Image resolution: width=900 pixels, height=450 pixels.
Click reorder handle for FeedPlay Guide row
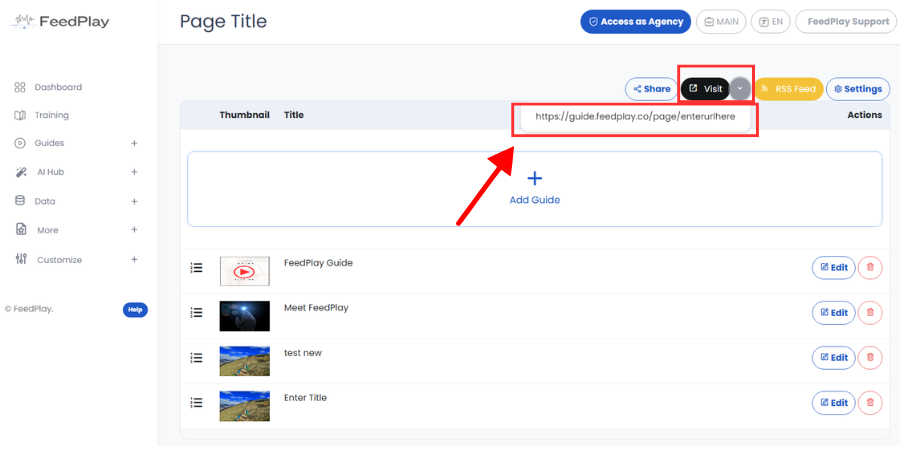[x=196, y=267]
